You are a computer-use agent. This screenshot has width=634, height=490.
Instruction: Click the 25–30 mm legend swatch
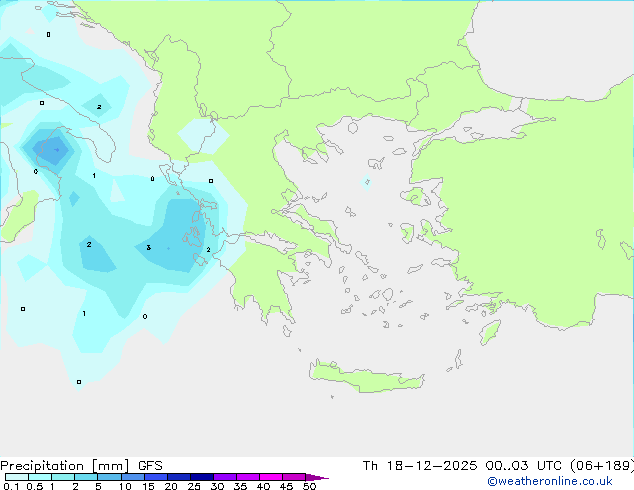pyautogui.click(x=201, y=477)
